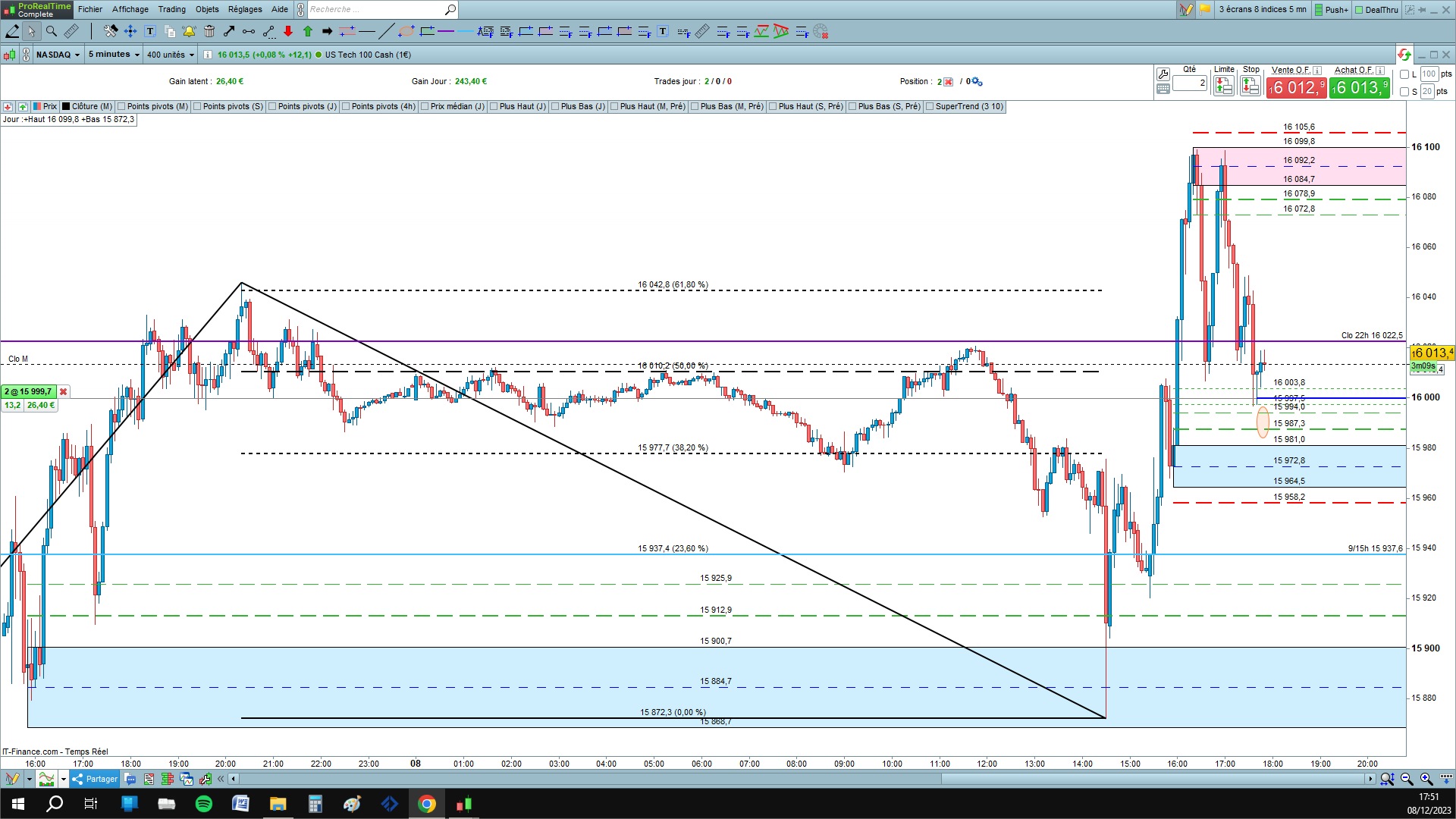Open the NASDAQ instrument dropdown
Image resolution: width=1456 pixels, height=819 pixels.
click(58, 55)
